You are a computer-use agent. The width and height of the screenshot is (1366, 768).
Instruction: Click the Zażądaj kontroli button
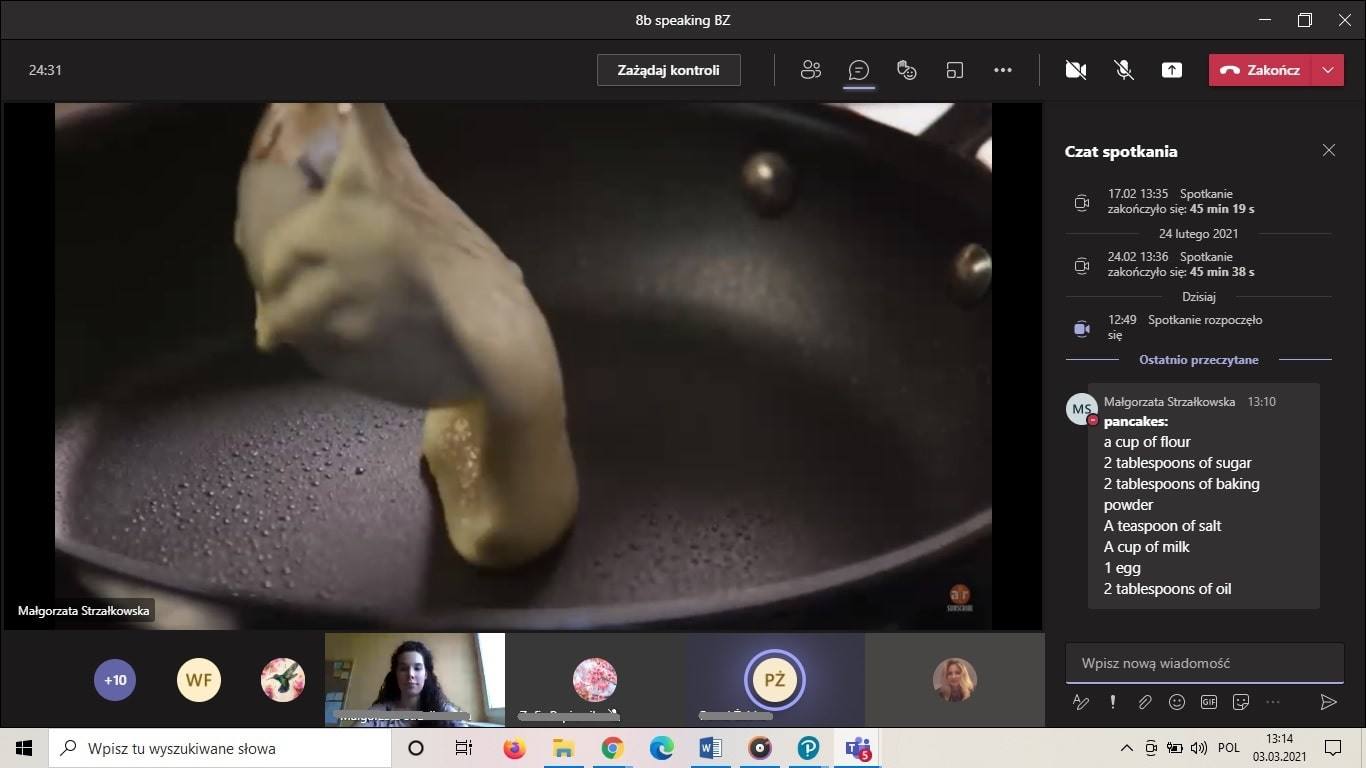(669, 70)
